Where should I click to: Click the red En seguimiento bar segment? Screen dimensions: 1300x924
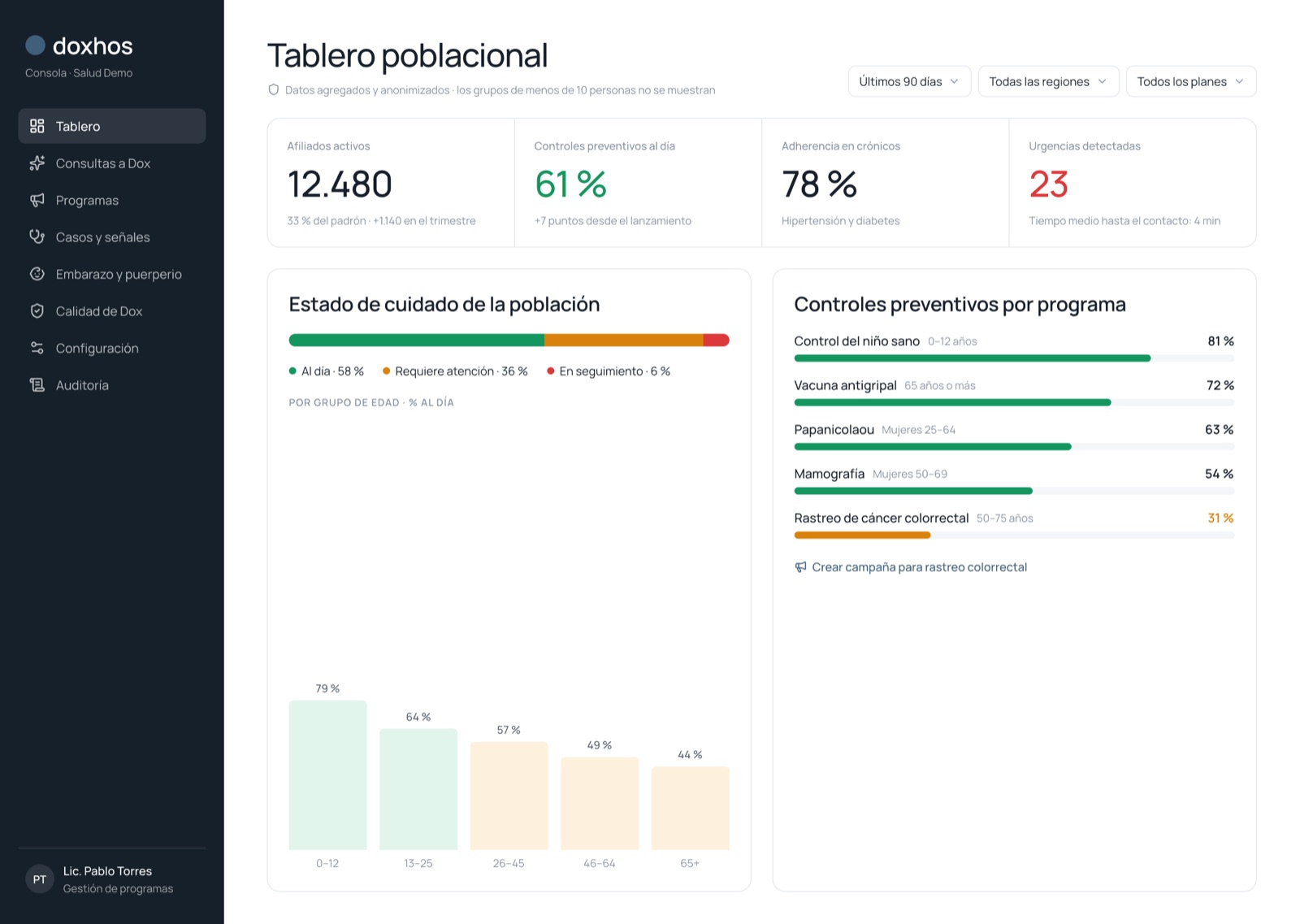pos(716,341)
